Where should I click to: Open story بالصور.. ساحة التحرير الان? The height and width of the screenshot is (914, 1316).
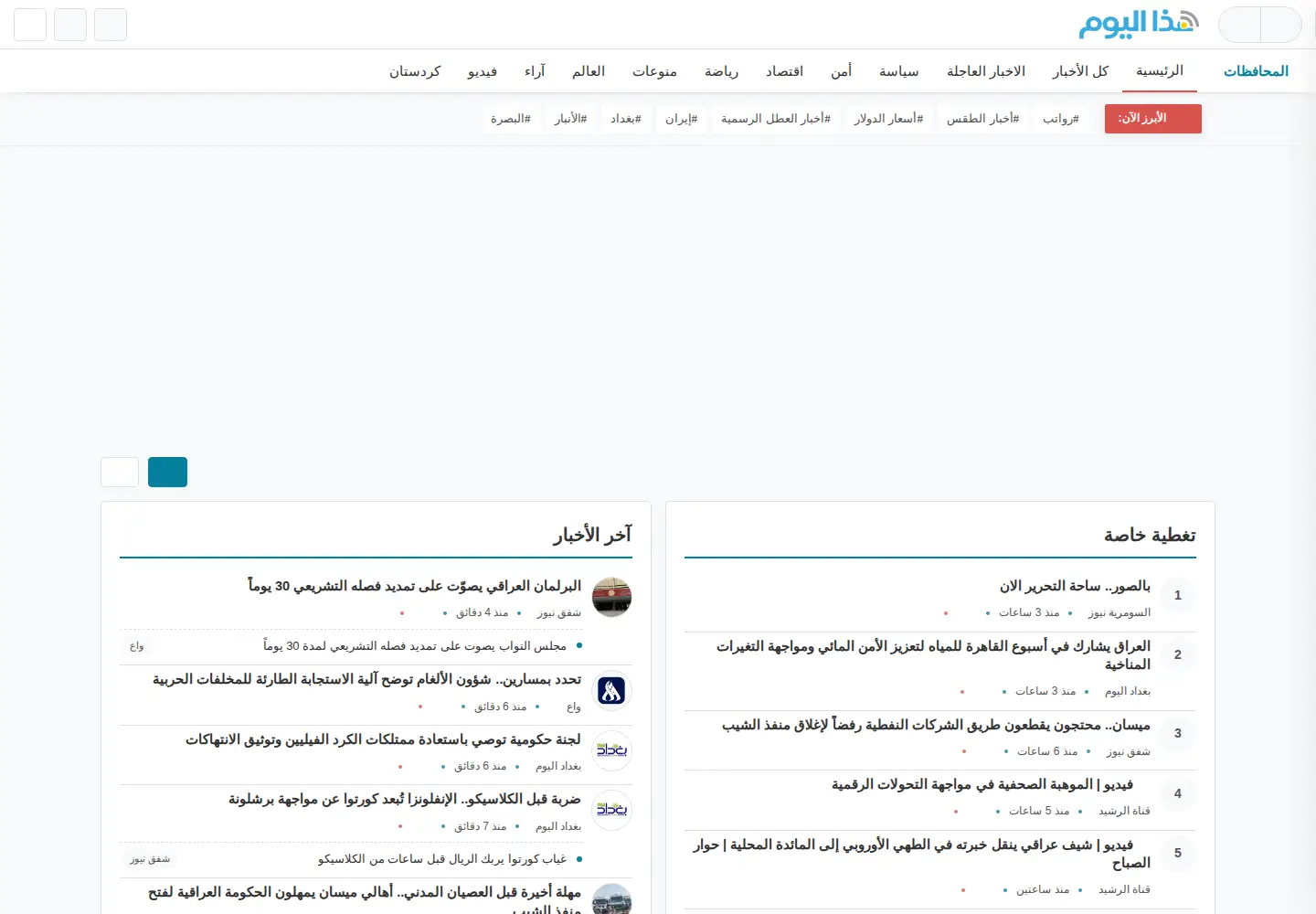click(x=1075, y=586)
